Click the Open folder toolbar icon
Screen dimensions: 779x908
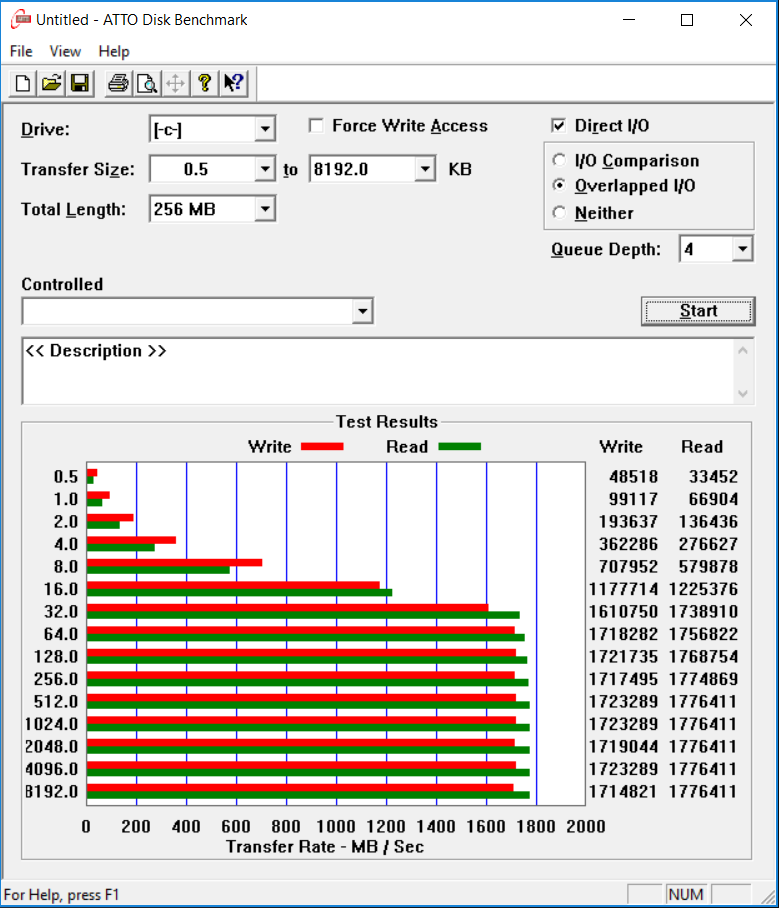(x=52, y=83)
